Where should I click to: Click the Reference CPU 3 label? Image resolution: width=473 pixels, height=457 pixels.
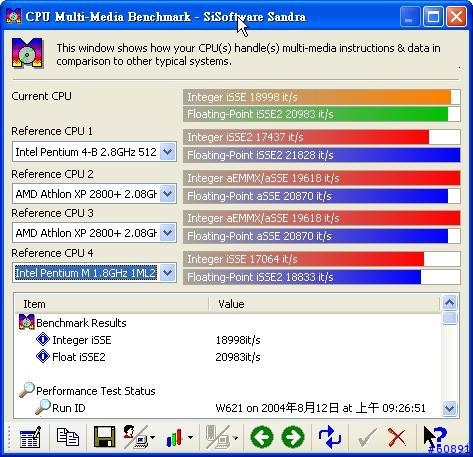pyautogui.click(x=52, y=213)
